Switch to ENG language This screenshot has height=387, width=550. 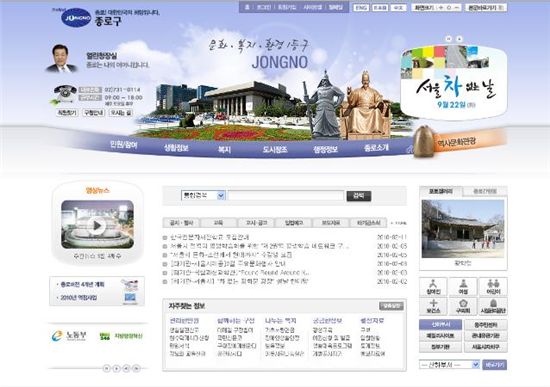[x=361, y=7]
